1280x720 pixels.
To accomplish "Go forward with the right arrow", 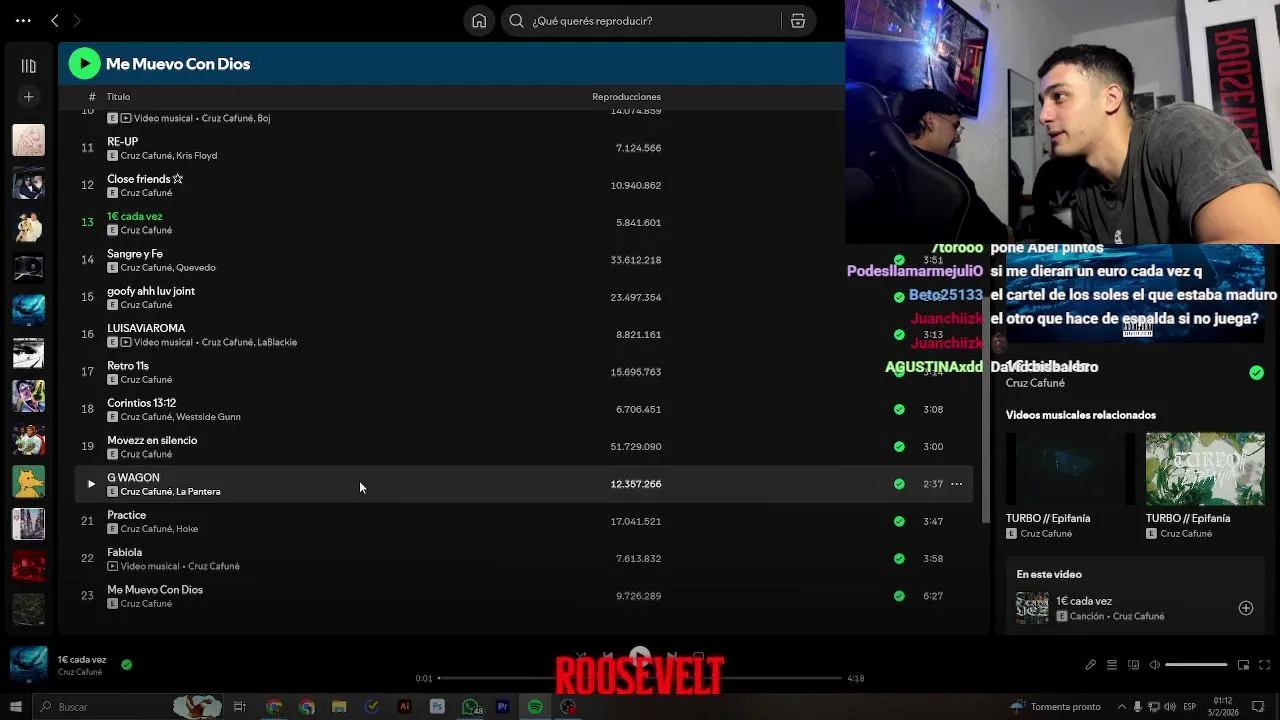I will tap(77, 20).
